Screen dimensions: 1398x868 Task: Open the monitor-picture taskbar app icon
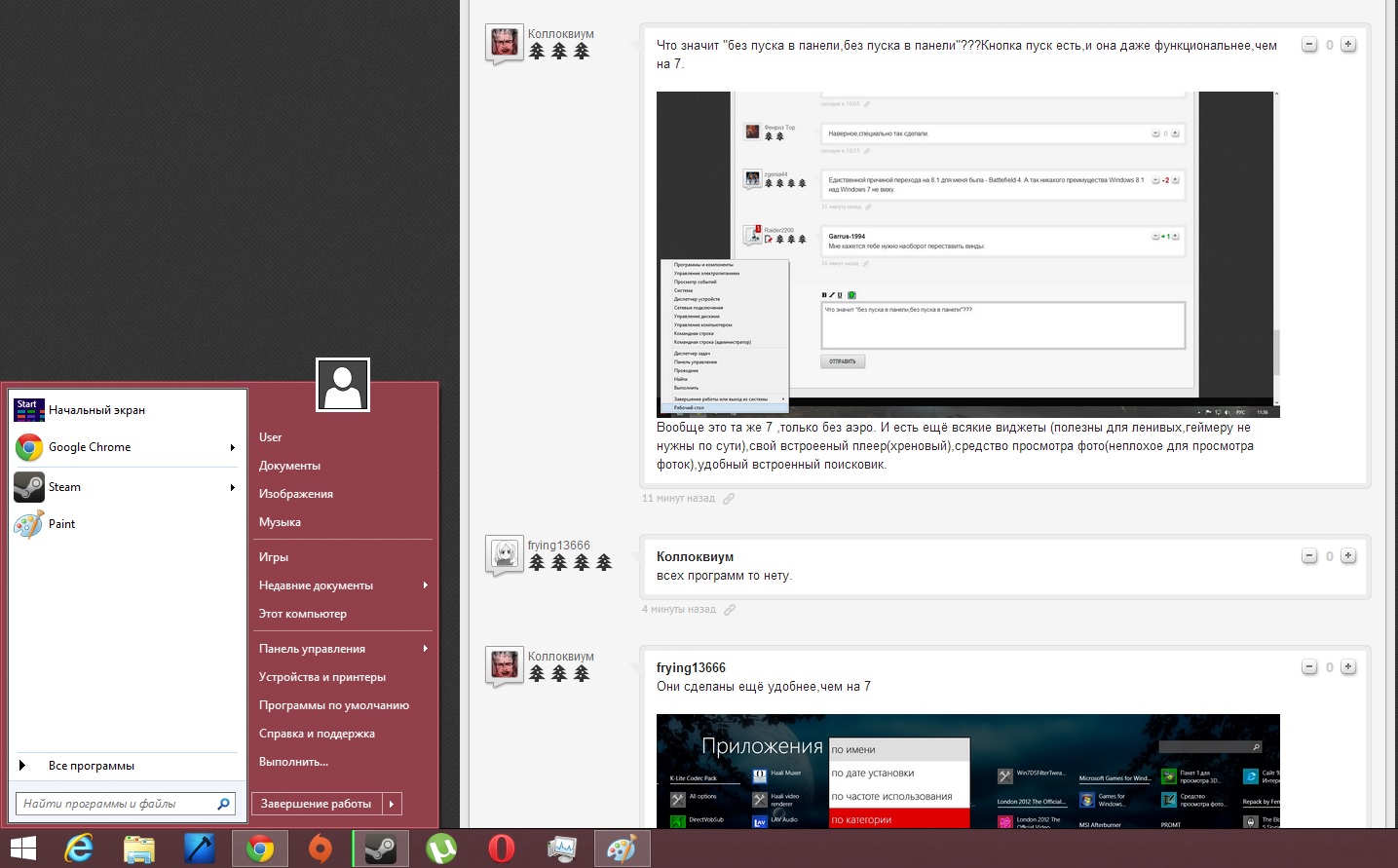[562, 849]
